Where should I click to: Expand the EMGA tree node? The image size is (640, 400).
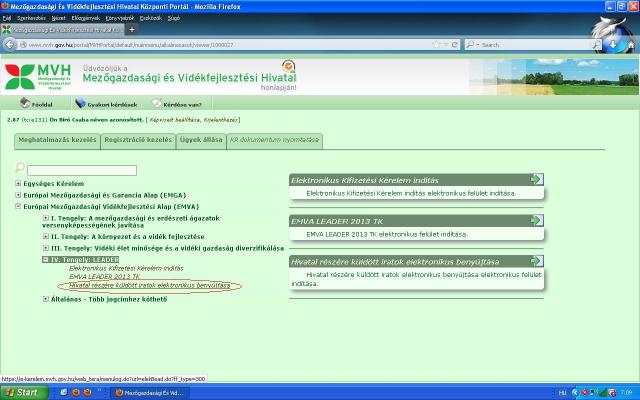click(18, 195)
